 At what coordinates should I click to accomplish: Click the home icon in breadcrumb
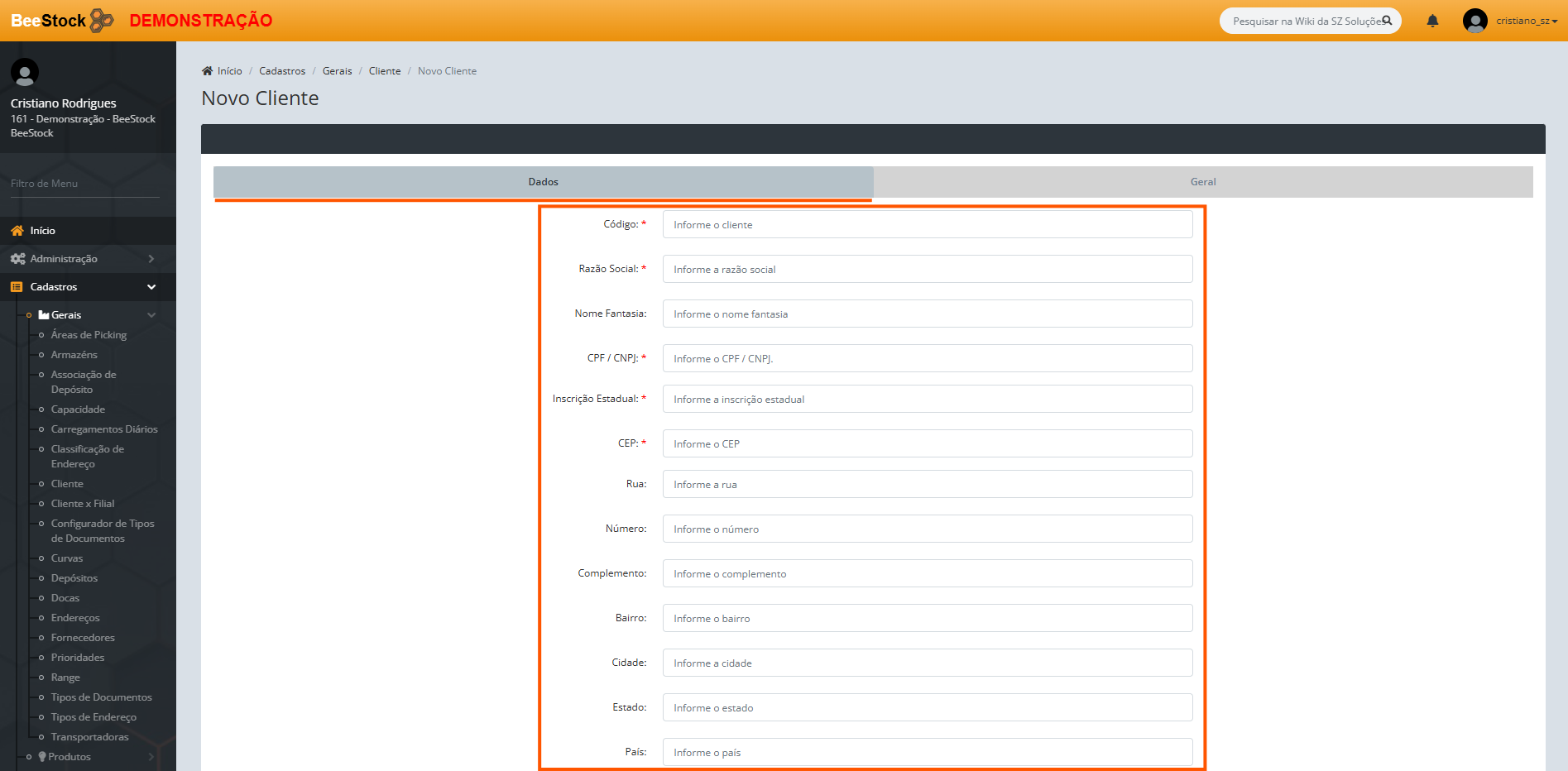tap(207, 71)
